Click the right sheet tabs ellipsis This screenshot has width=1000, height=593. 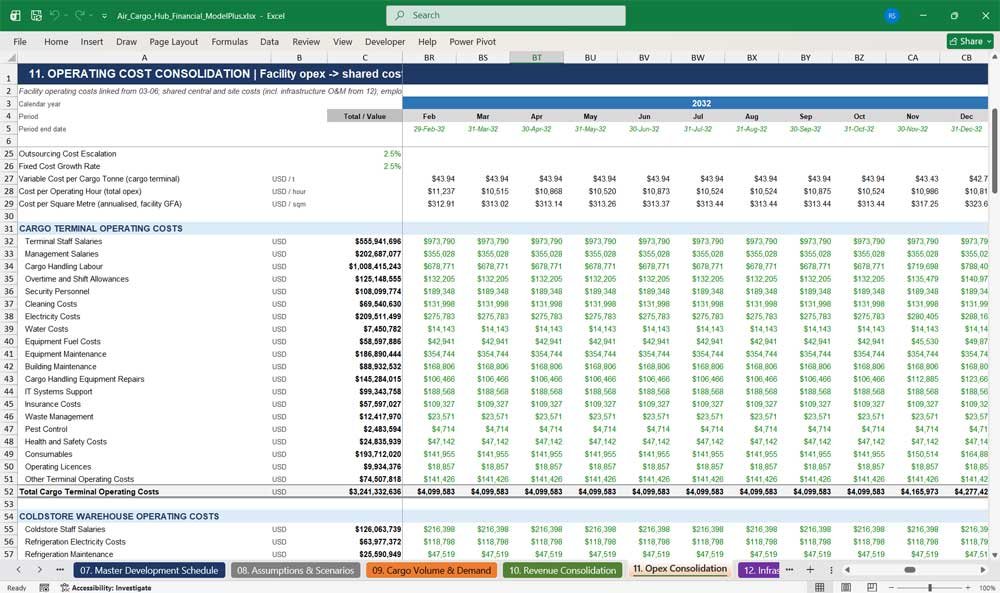pos(790,569)
